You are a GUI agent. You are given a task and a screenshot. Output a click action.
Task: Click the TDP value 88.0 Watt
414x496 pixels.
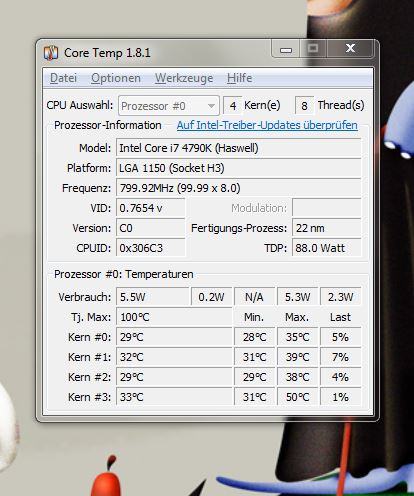click(327, 248)
